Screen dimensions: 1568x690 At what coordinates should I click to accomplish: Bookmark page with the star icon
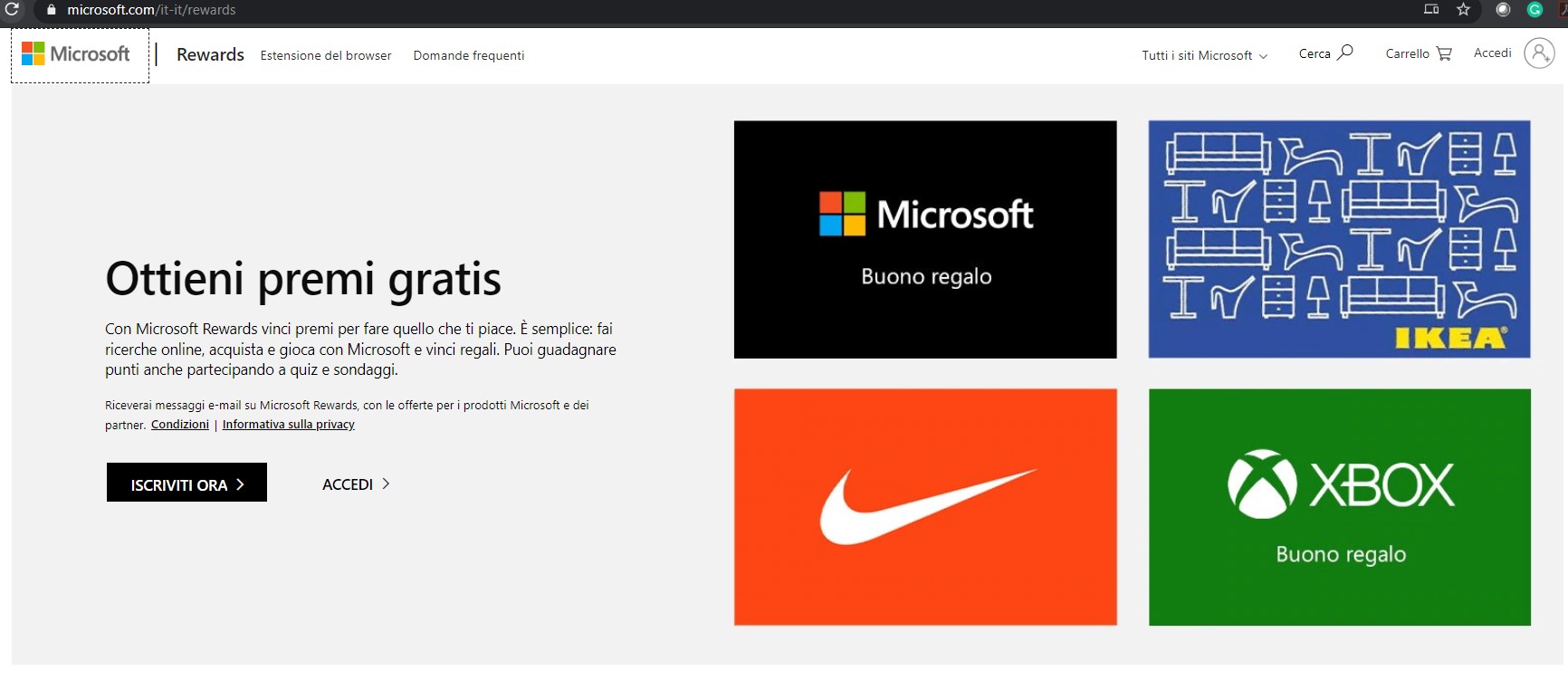[1463, 10]
